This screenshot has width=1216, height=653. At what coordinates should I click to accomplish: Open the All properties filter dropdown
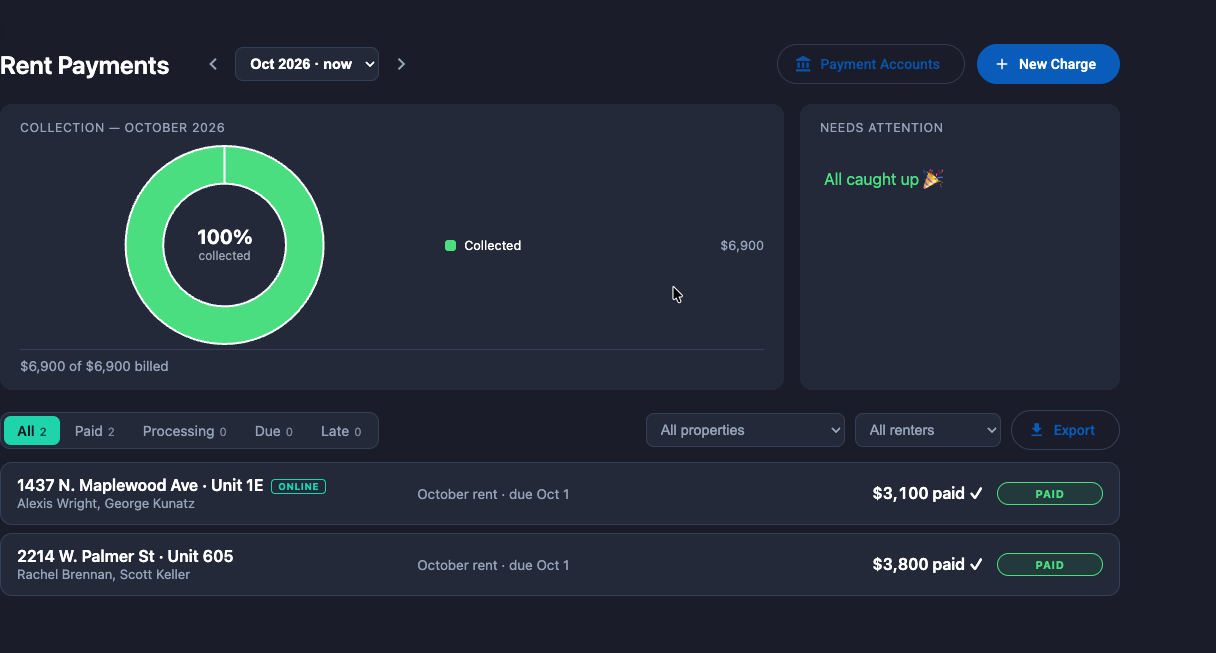click(x=745, y=430)
